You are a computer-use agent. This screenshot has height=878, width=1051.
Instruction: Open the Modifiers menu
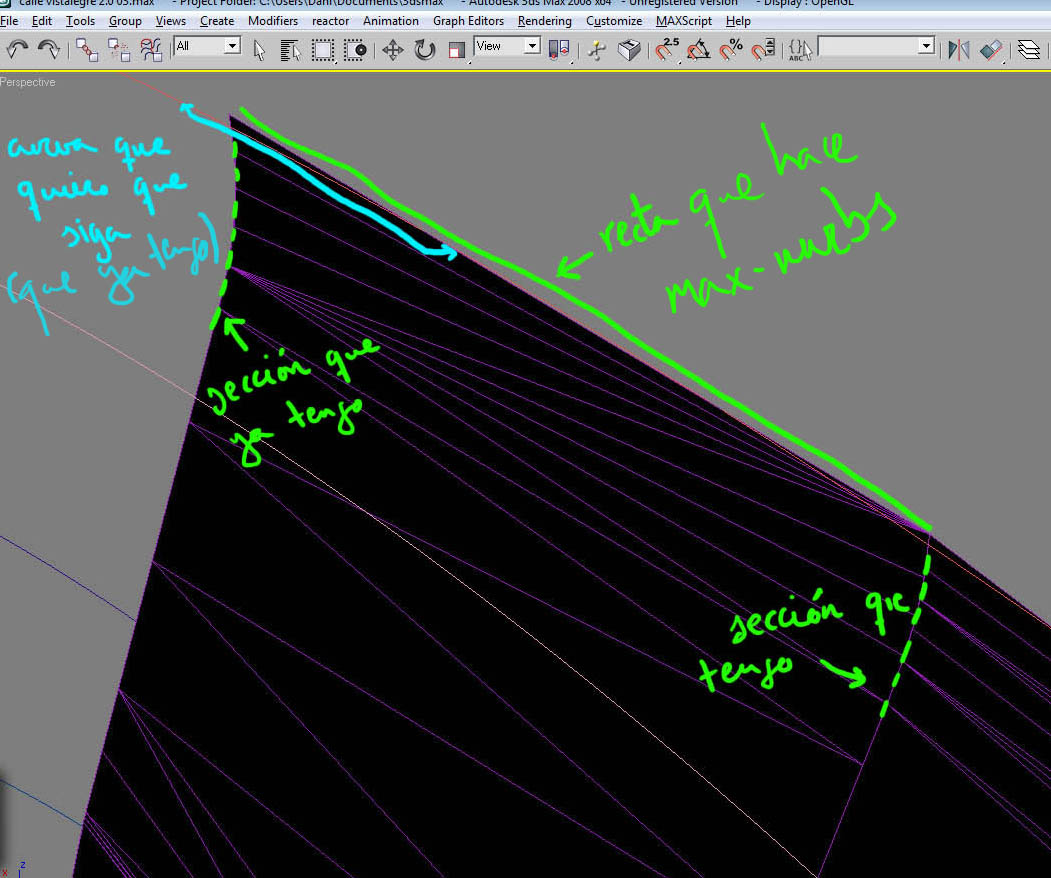pos(273,21)
